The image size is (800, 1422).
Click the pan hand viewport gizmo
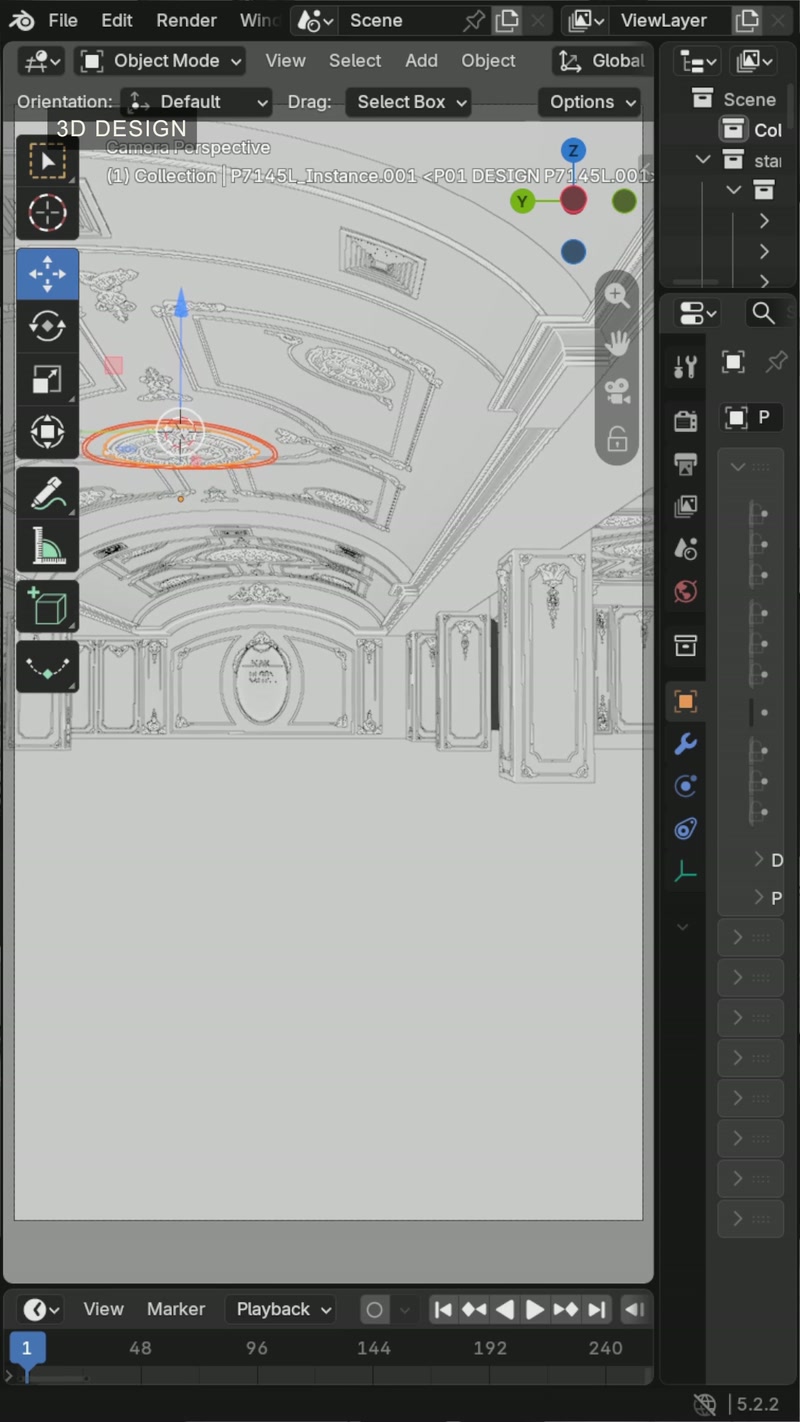pyautogui.click(x=617, y=344)
